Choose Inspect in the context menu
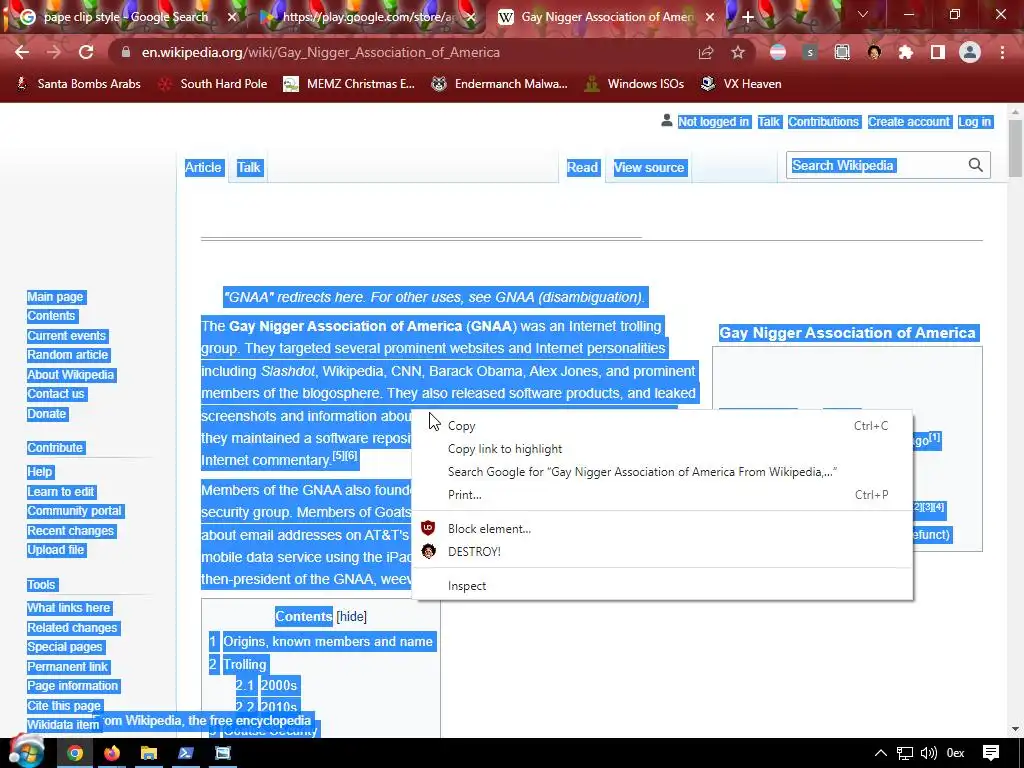 662,586
